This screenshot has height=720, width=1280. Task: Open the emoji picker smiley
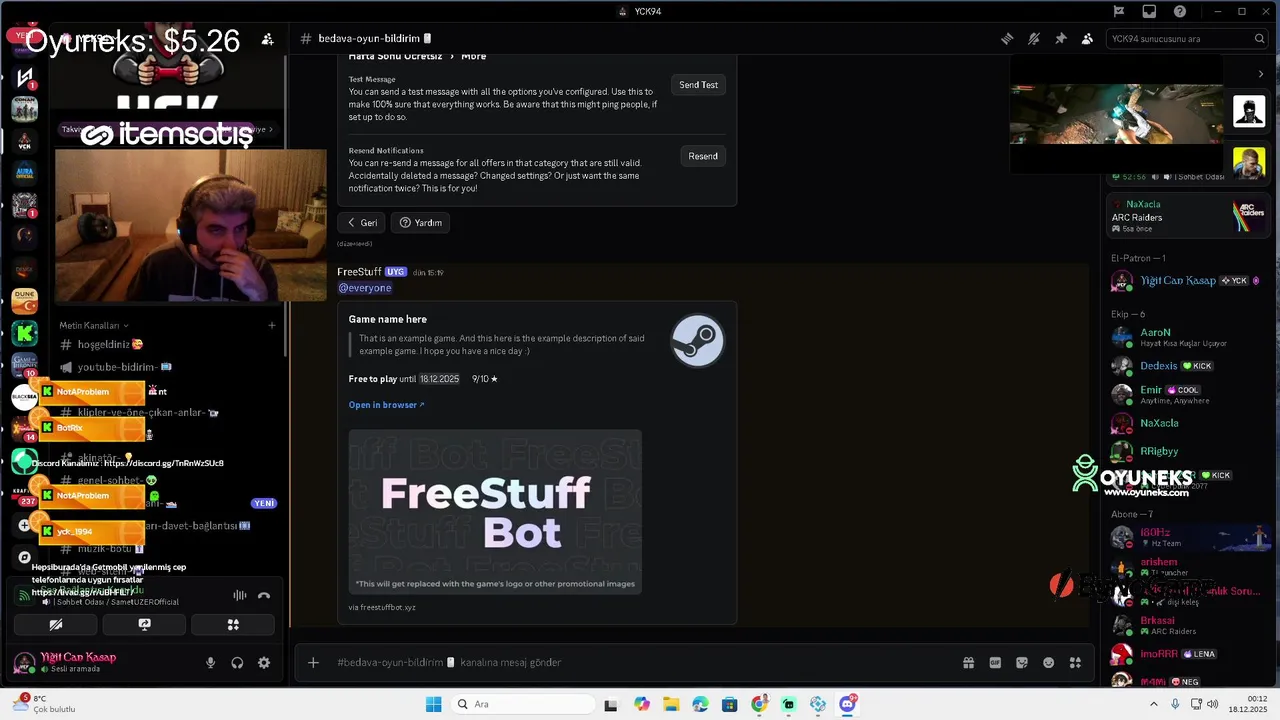tap(1048, 662)
